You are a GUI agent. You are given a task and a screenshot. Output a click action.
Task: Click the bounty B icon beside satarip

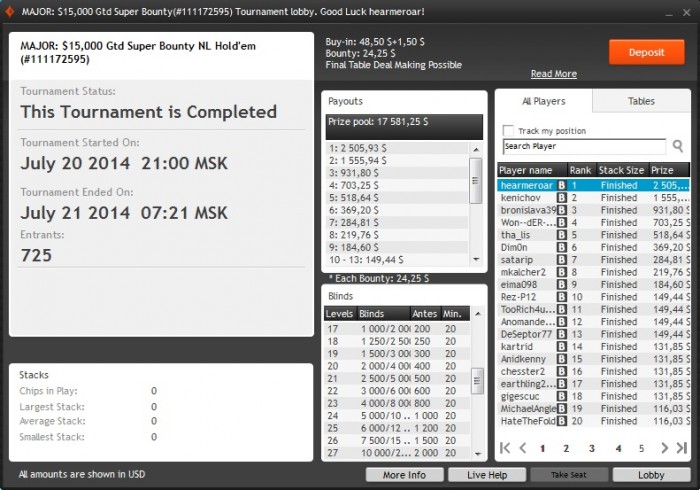(x=562, y=260)
